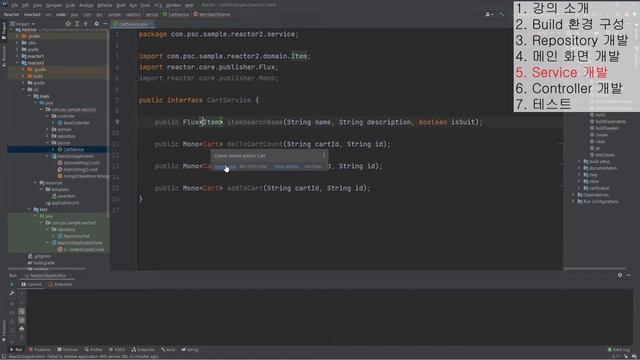Open Project side tool tab
The height and width of the screenshot is (360, 640).
pos(4,31)
